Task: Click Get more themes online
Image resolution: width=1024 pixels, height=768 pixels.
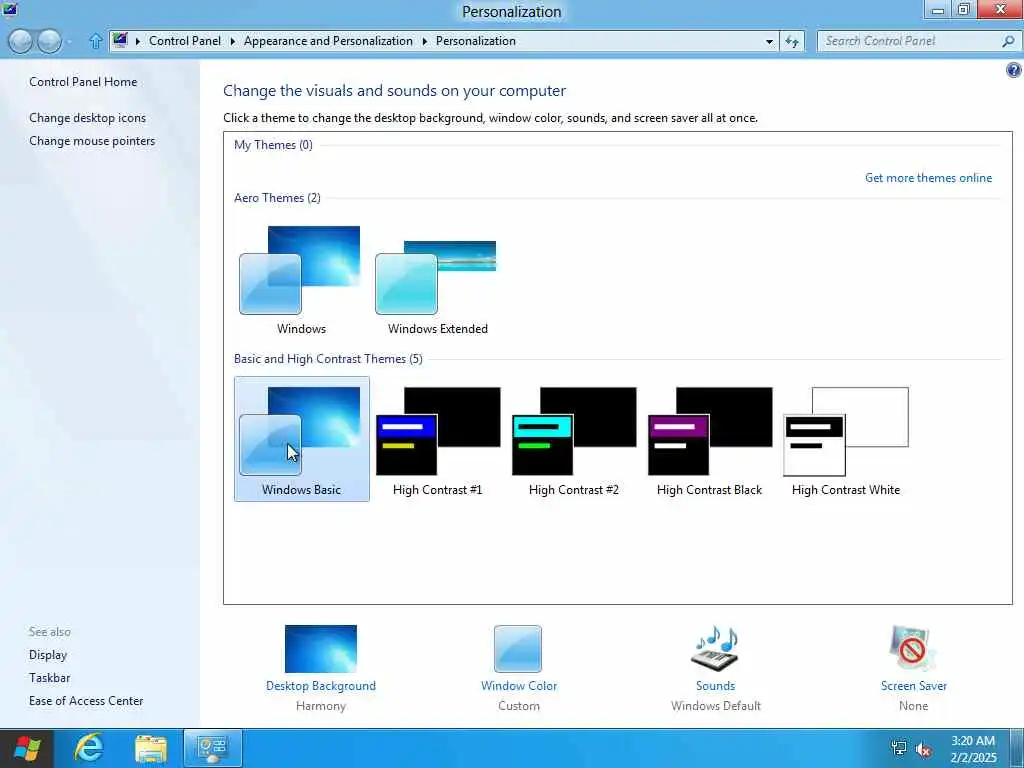Action: point(928,178)
